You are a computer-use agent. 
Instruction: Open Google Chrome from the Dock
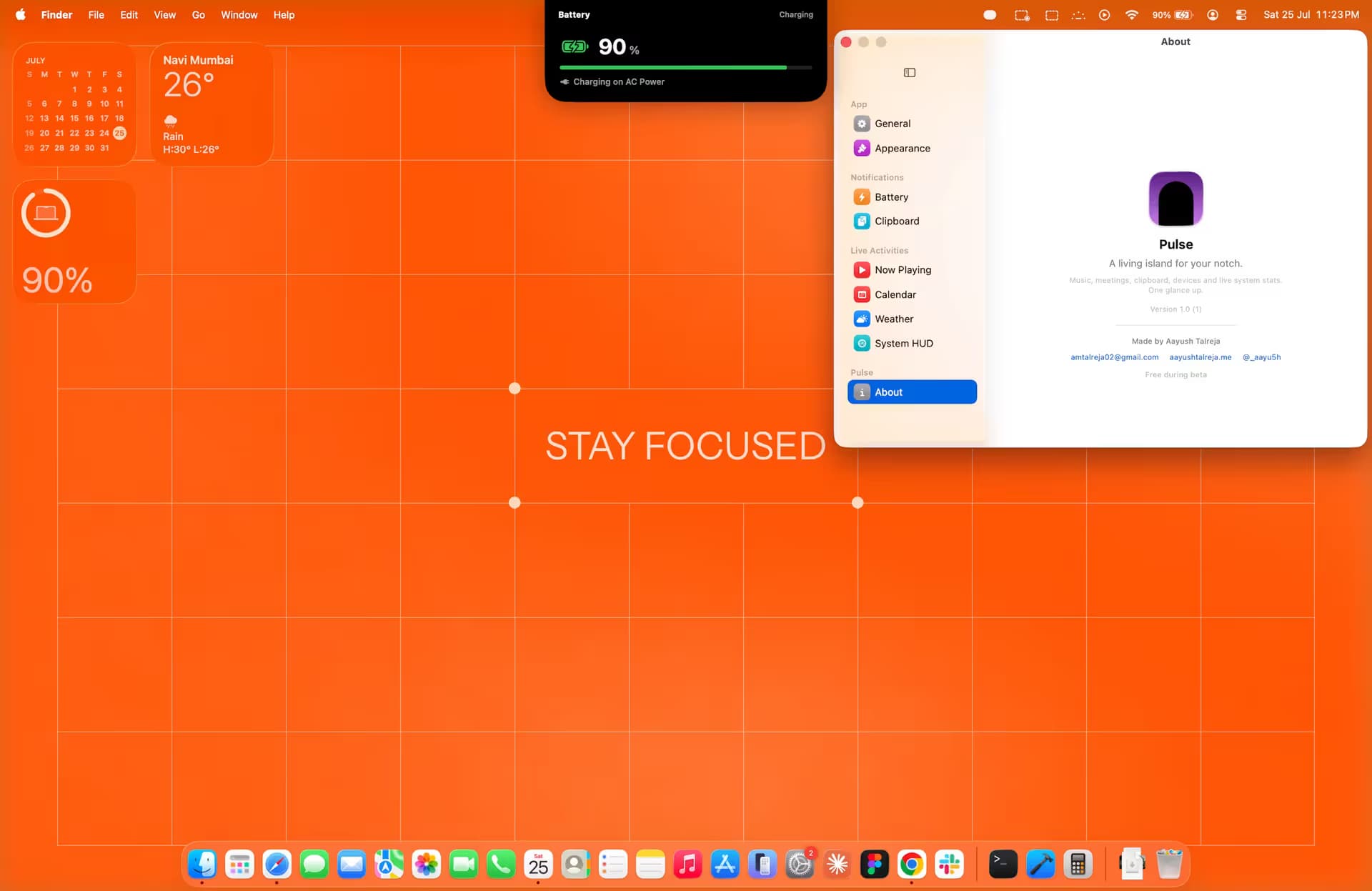(x=912, y=865)
